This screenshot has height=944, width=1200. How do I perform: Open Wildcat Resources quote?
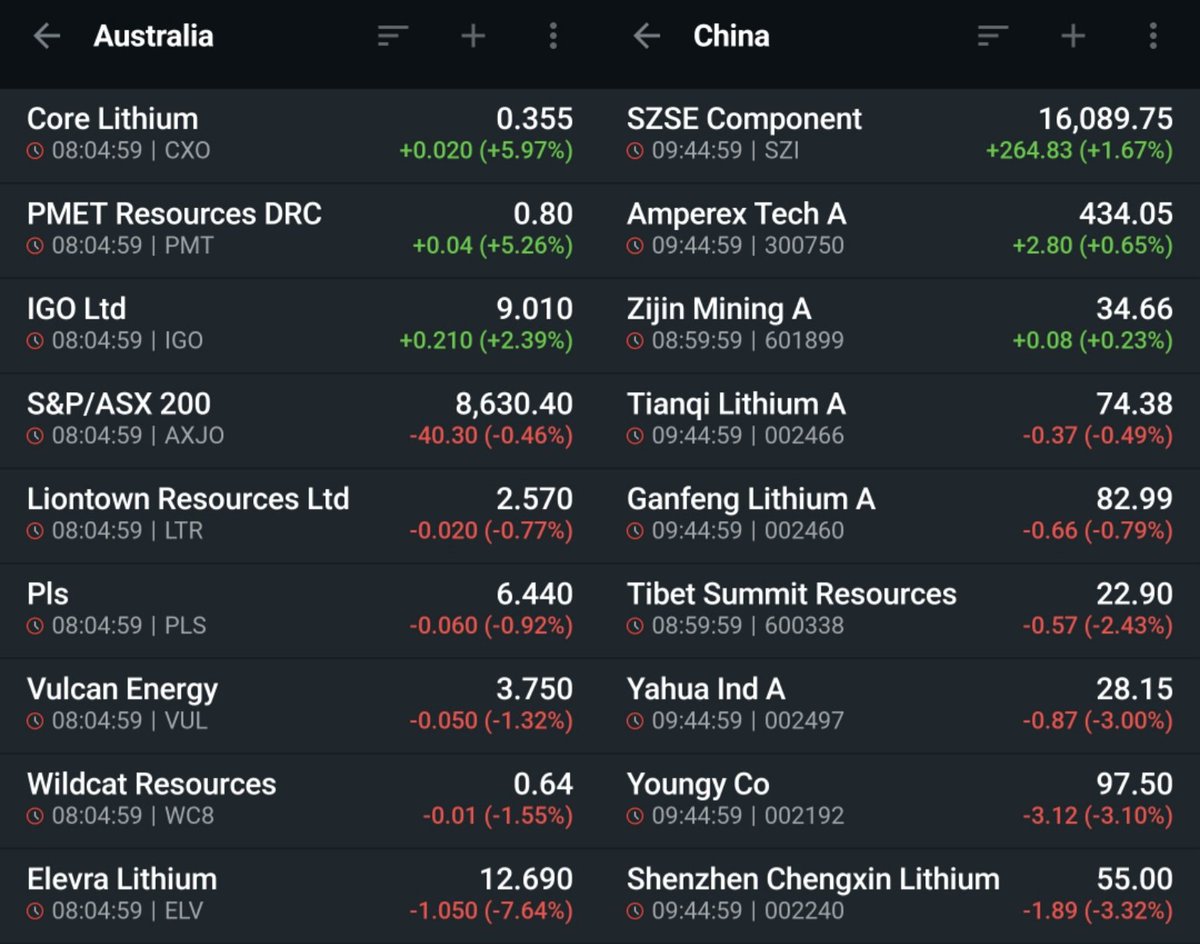[x=300, y=800]
